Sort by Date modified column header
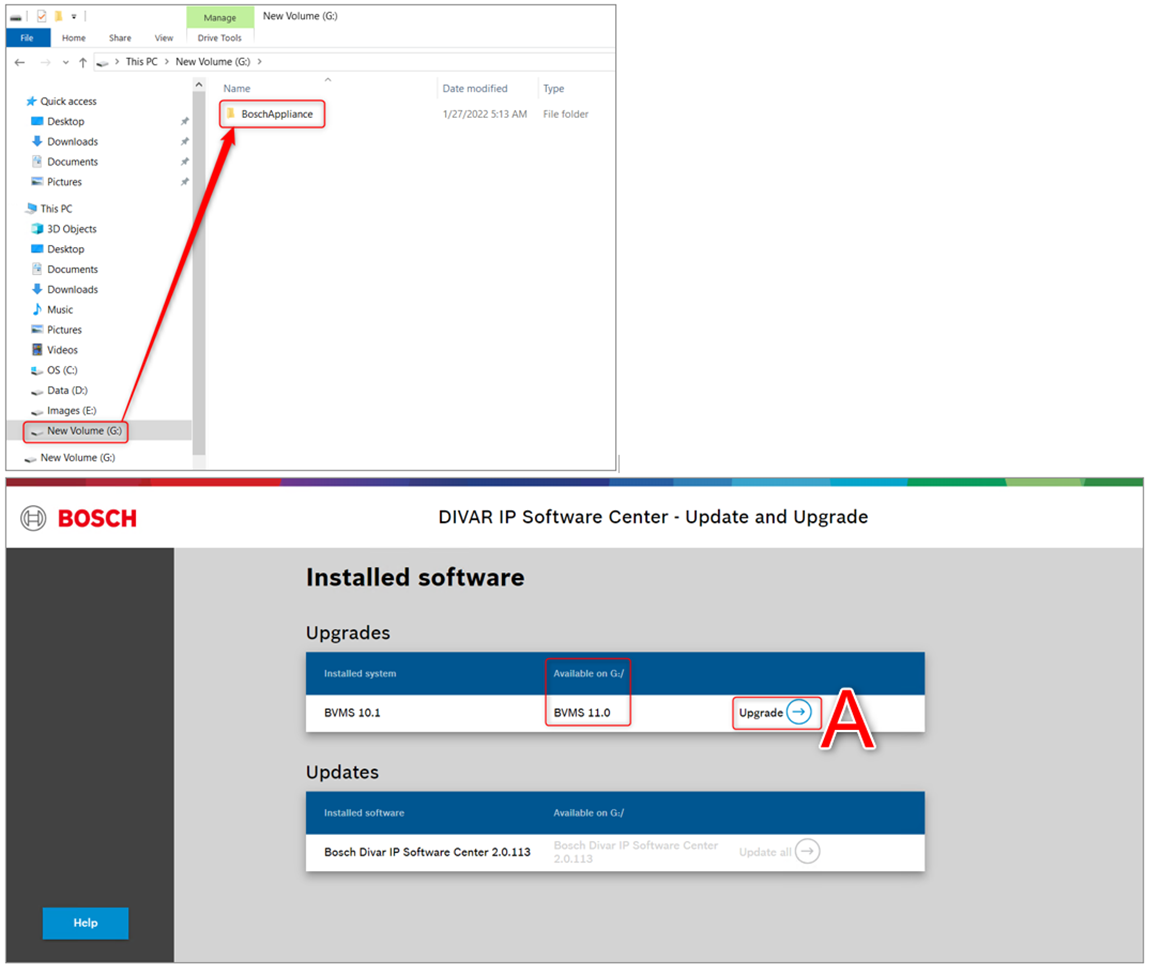1161x975 pixels. coord(475,88)
